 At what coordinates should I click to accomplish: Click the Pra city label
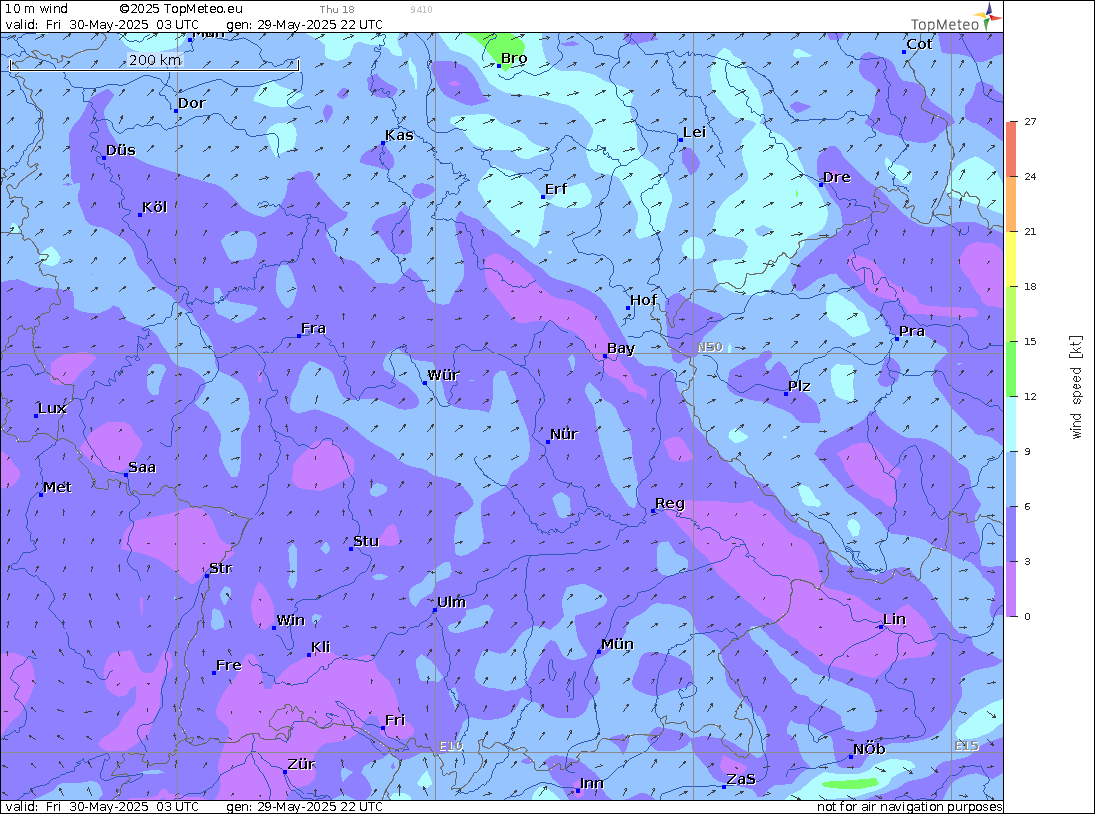912,331
